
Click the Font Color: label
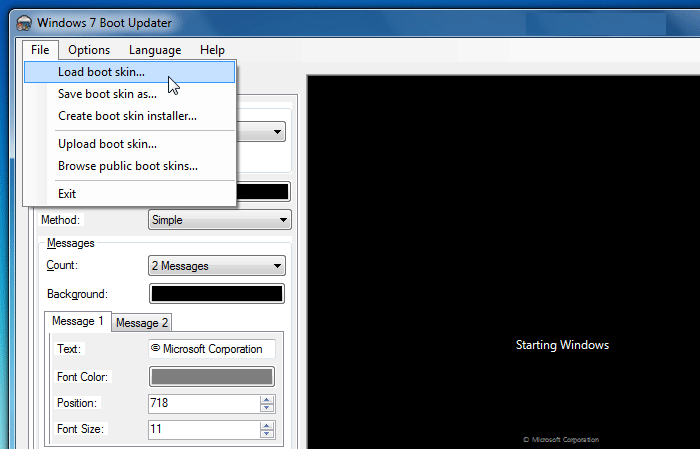coord(82,377)
